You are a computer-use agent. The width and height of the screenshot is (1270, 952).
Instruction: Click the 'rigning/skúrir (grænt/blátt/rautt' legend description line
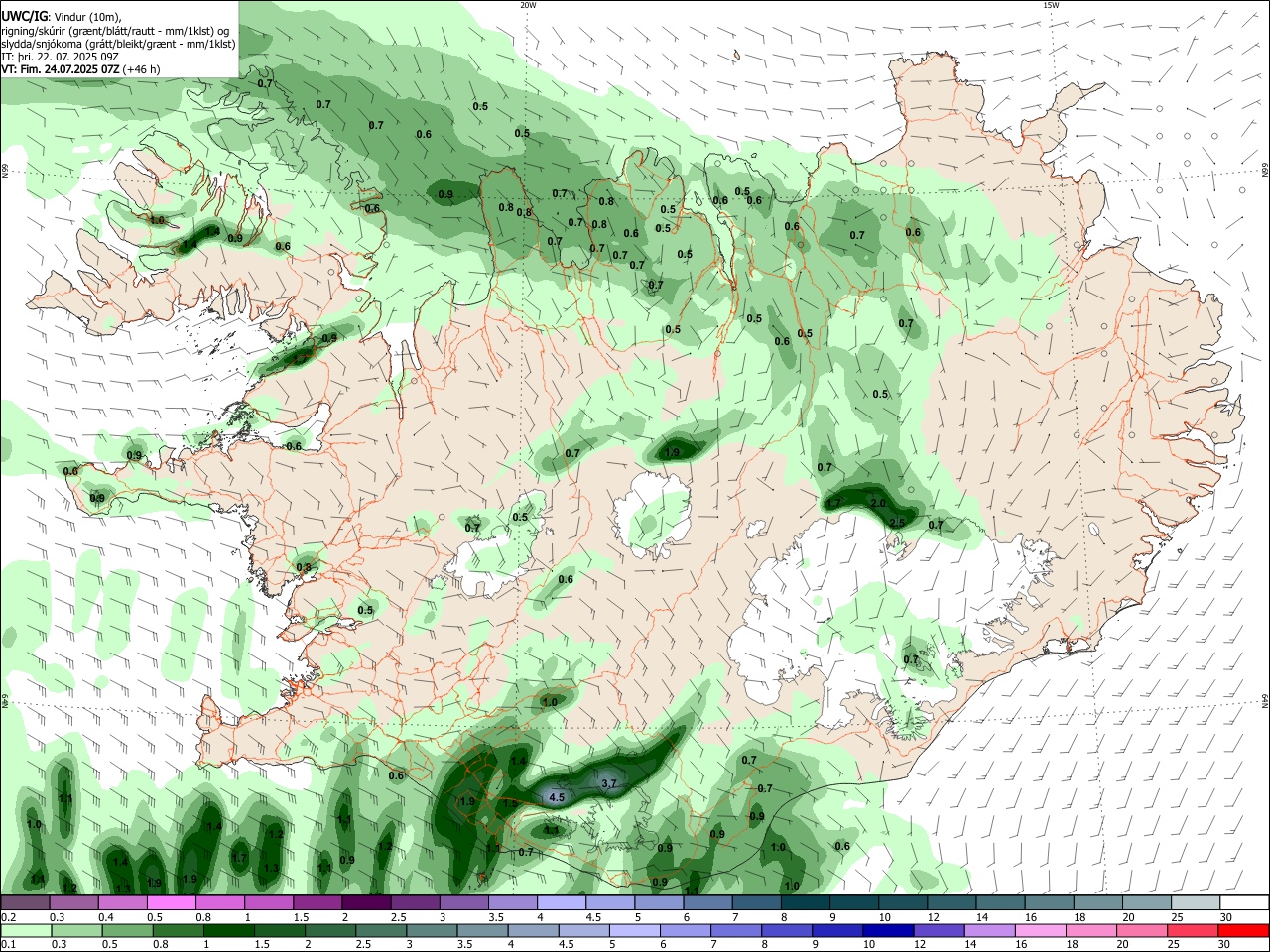click(116, 31)
